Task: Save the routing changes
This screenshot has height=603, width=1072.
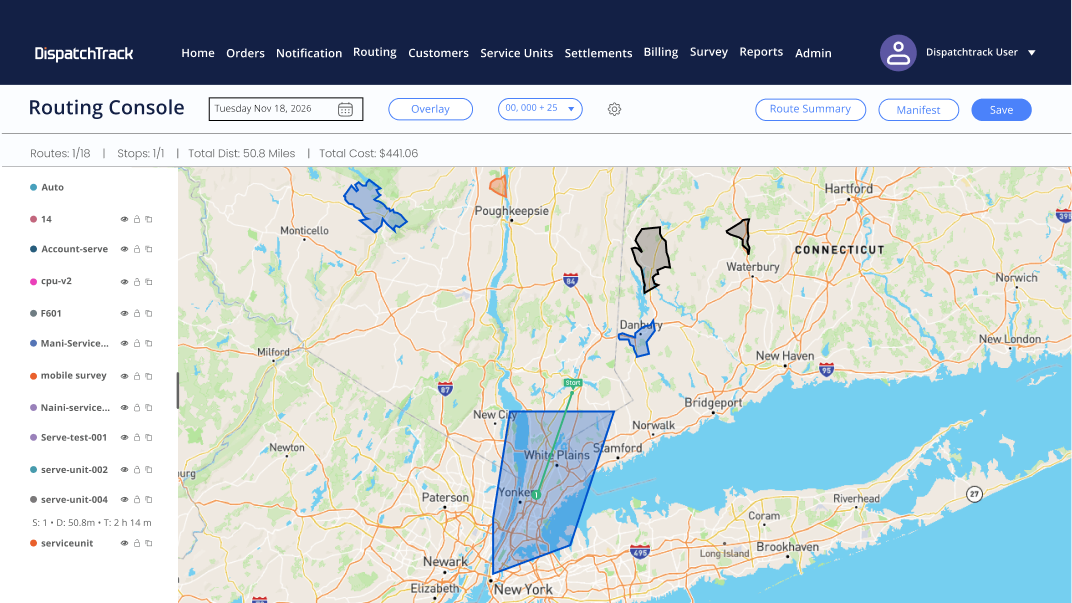Action: pos(1001,109)
